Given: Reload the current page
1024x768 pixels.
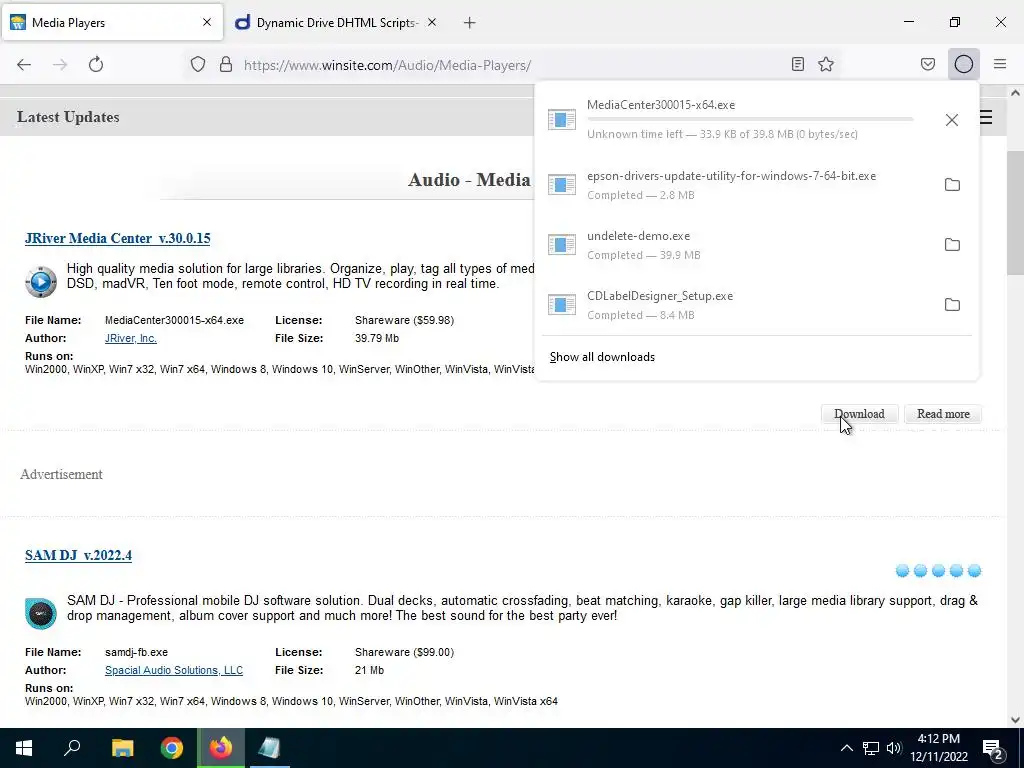Looking at the screenshot, I should tap(96, 64).
